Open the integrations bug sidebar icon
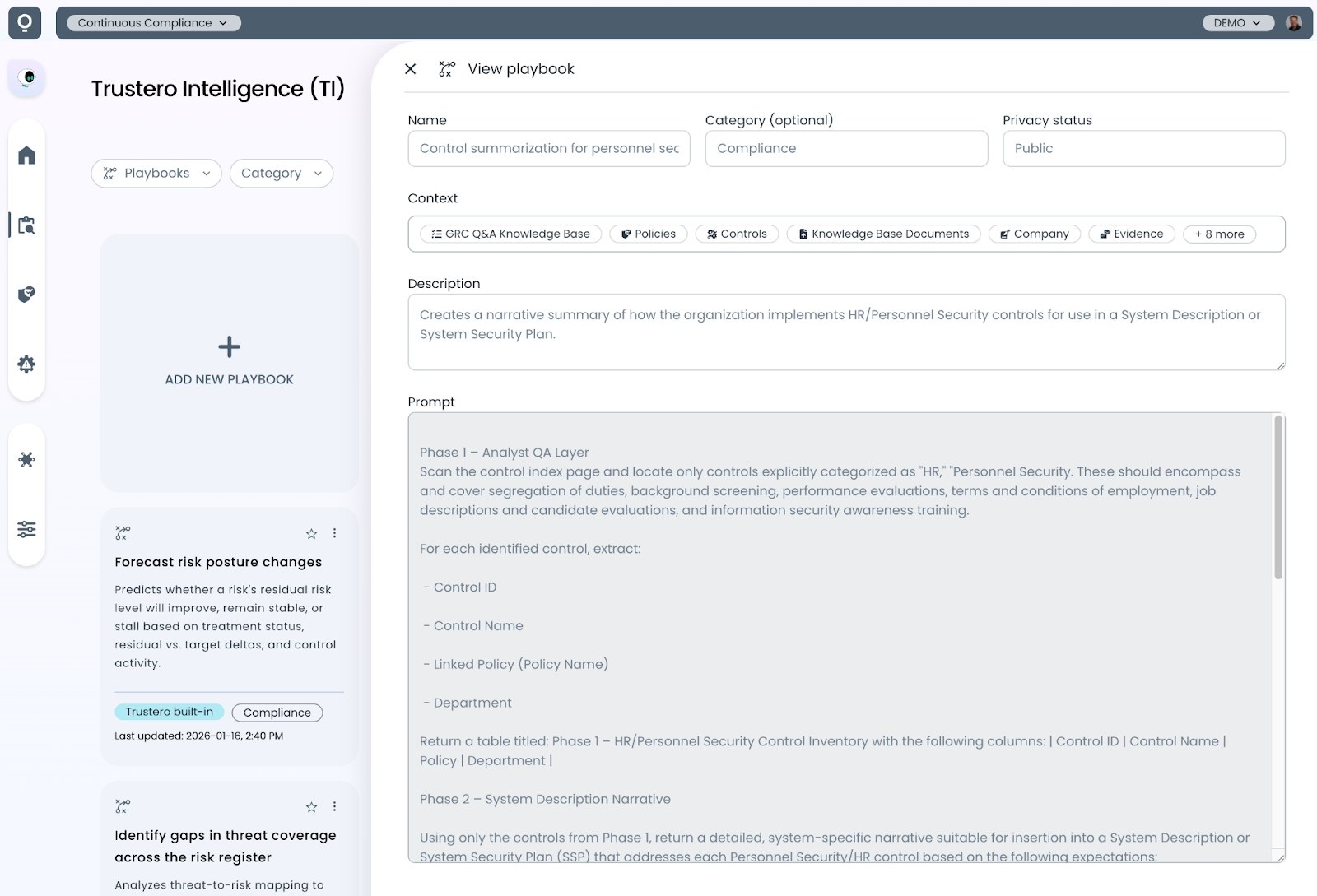Image resolution: width=1317 pixels, height=896 pixels. click(26, 459)
